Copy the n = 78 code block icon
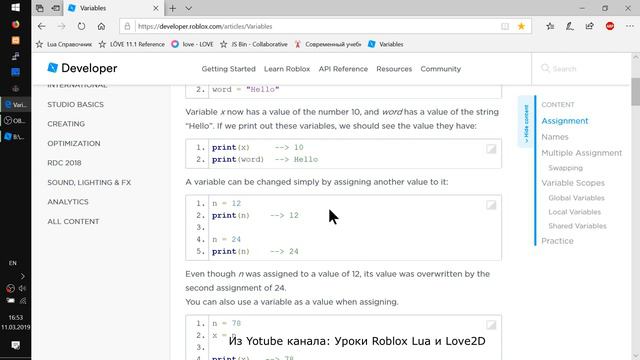Viewport: 640px width, 360px height. tap(491, 325)
